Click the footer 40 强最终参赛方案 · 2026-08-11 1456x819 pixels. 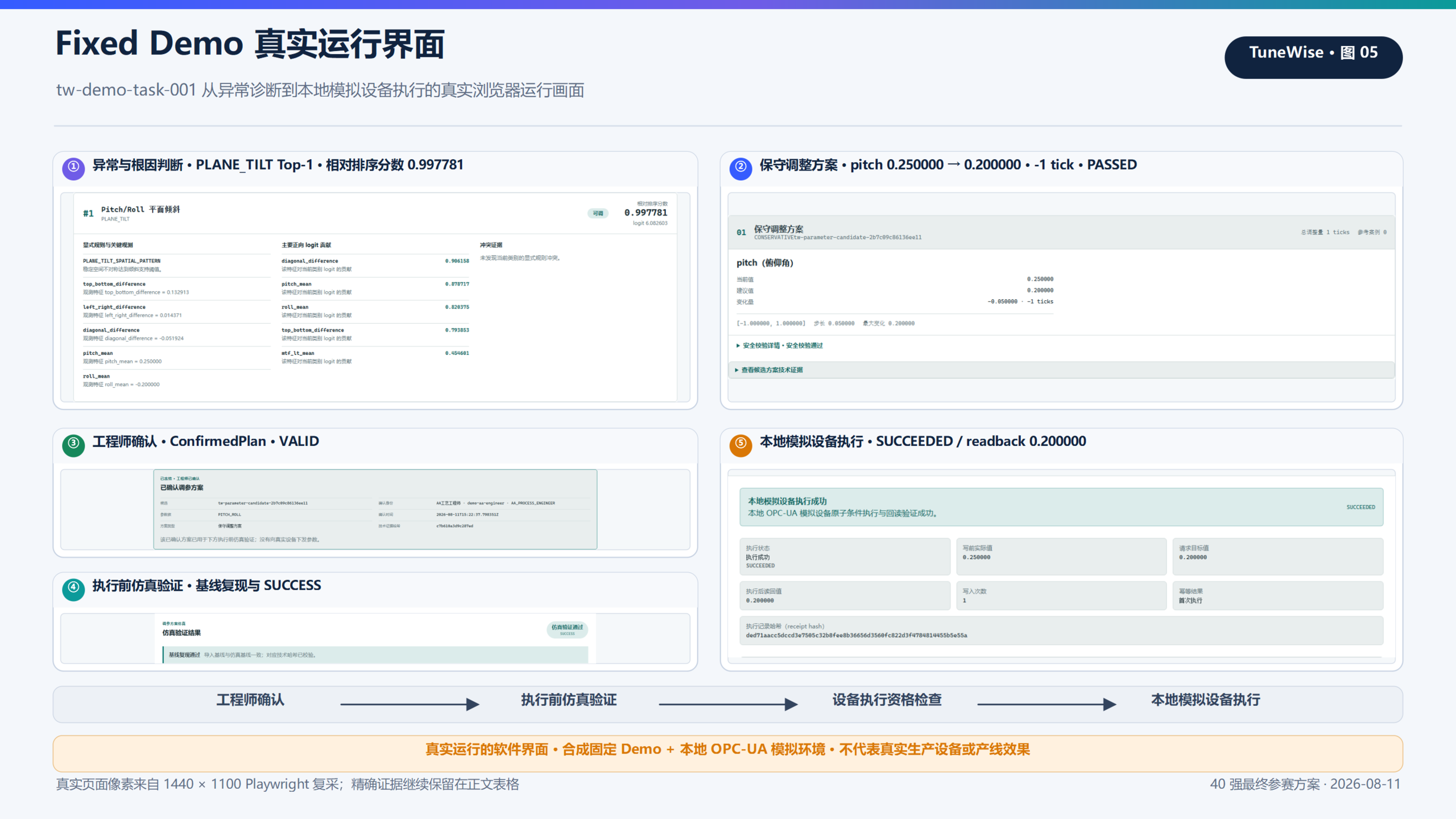pyautogui.click(x=1305, y=784)
